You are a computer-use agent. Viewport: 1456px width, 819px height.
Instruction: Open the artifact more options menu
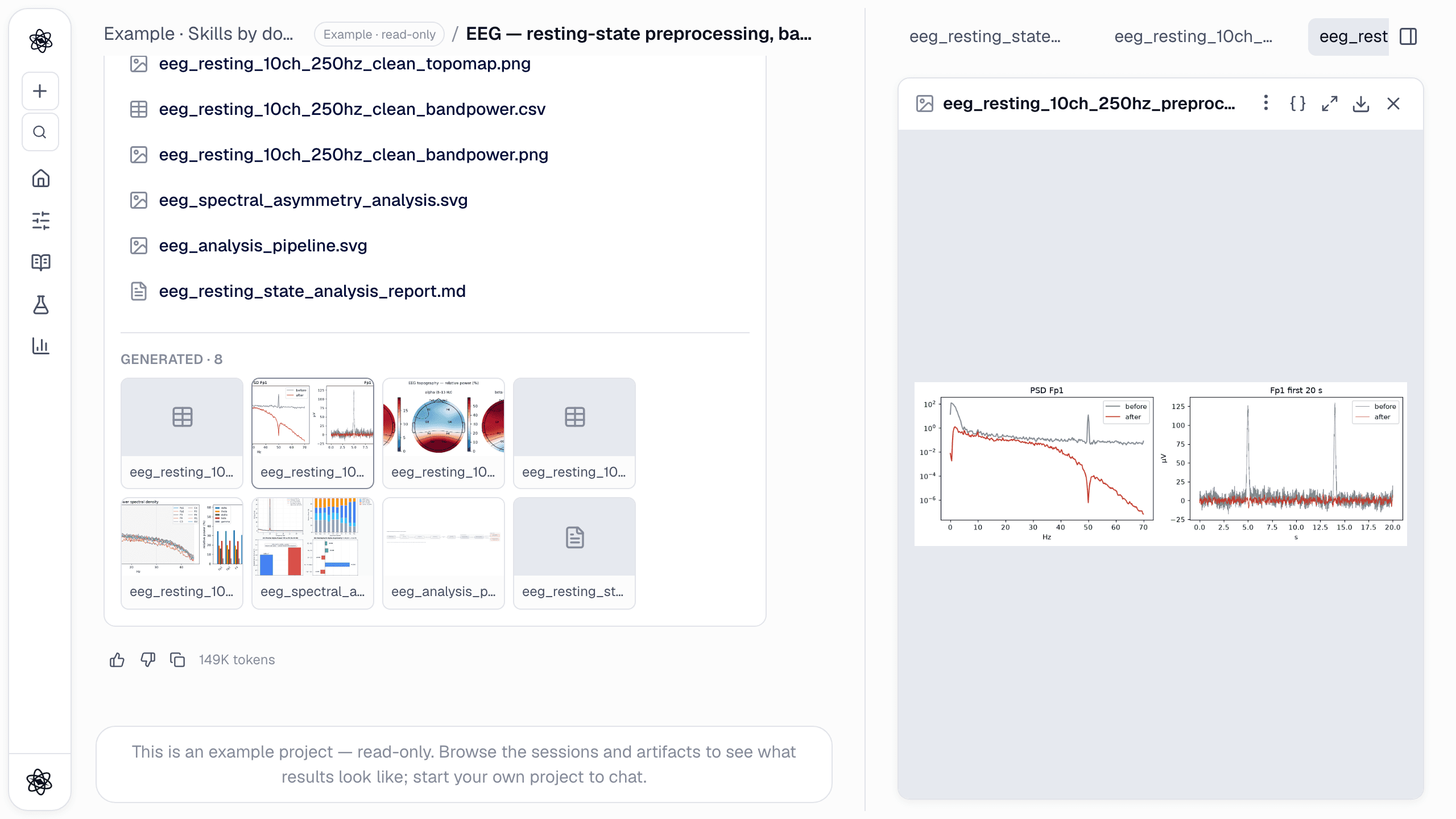click(1265, 104)
